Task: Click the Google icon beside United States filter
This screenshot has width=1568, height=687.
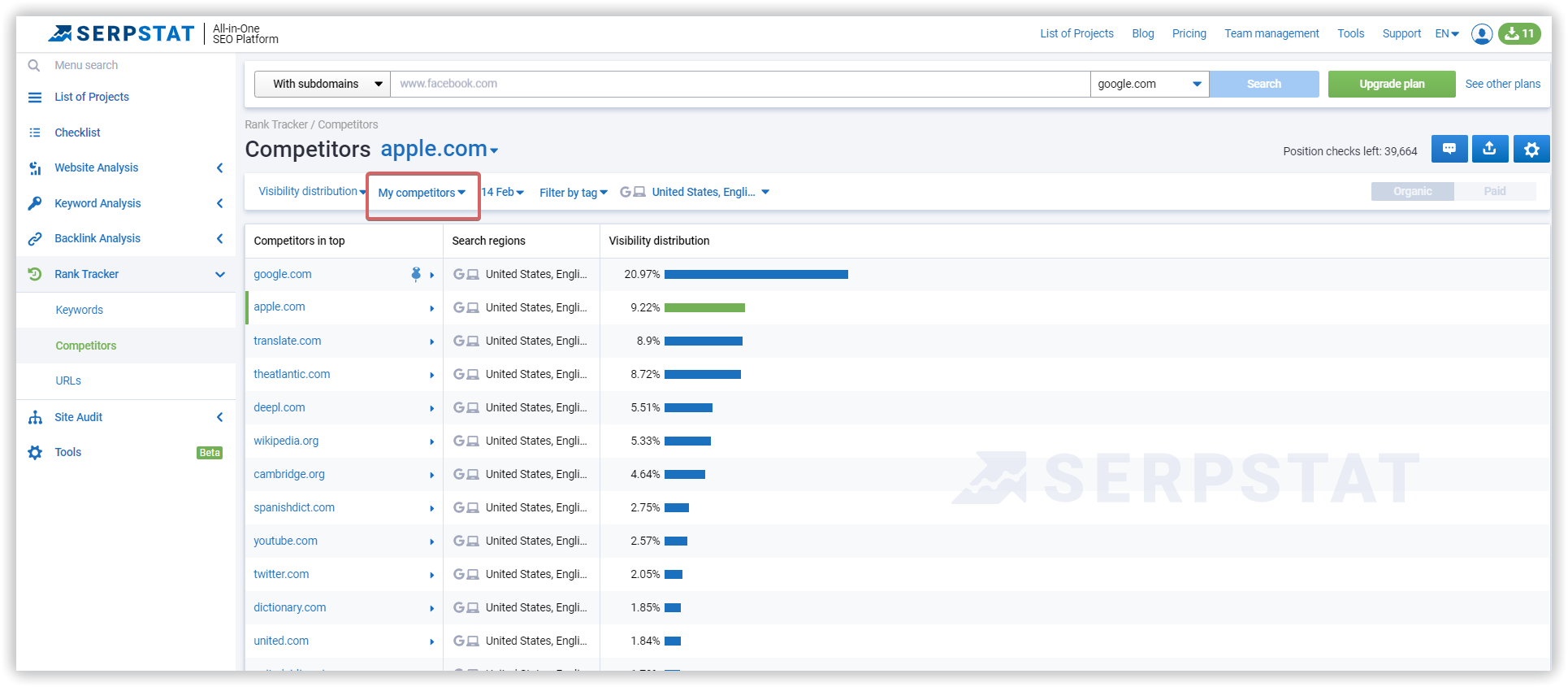Action: [x=626, y=192]
